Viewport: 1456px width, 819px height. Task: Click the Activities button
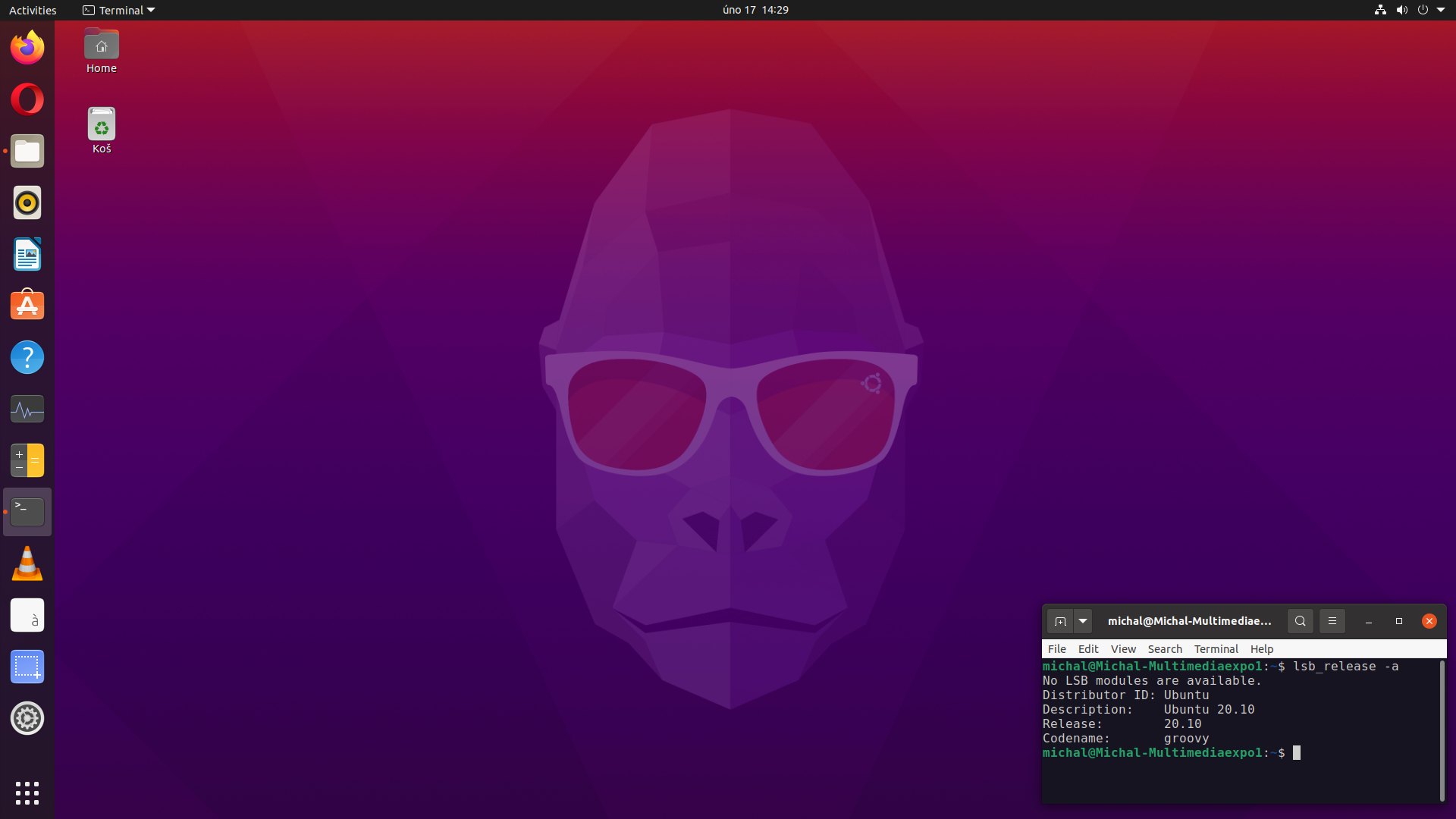pos(33,10)
